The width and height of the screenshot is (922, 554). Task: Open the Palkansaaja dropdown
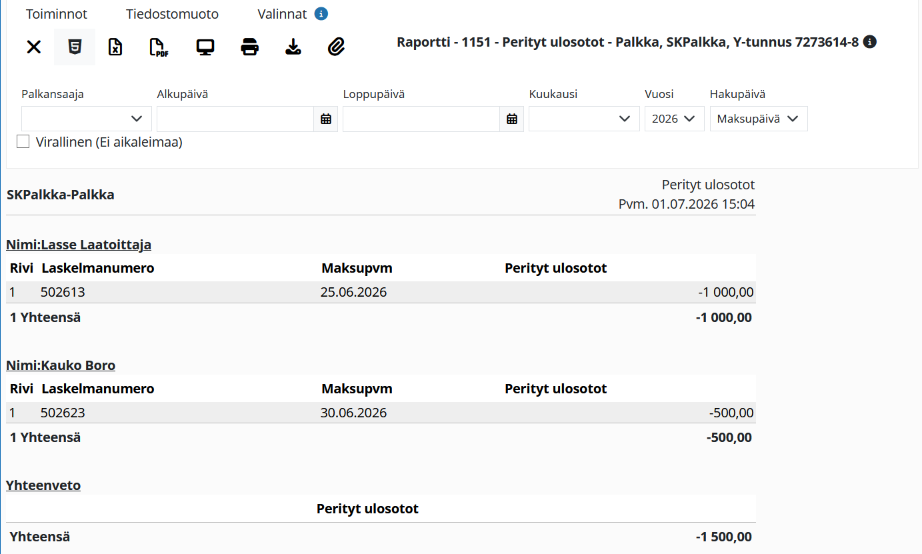(86, 119)
